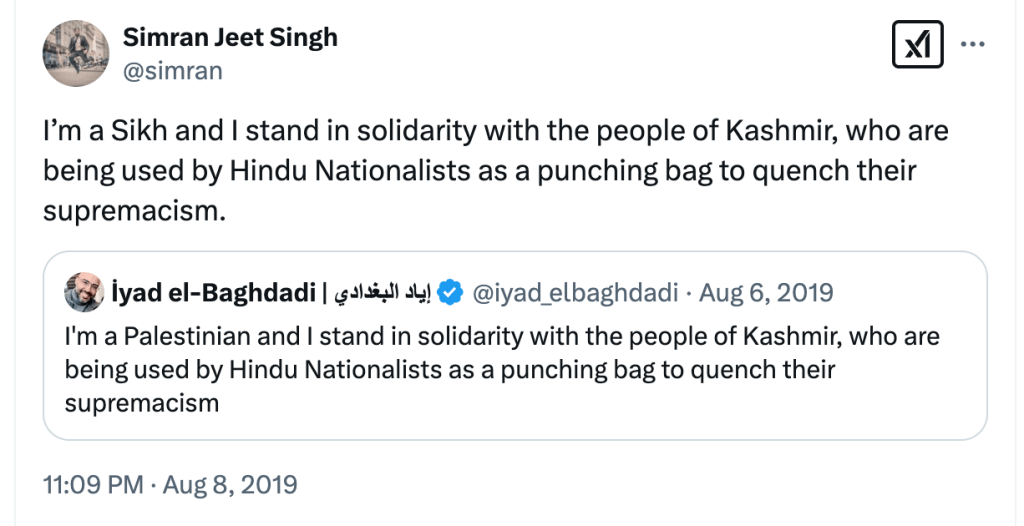Open the Grok explain icon
The height and width of the screenshot is (526, 1024).
coord(917,46)
